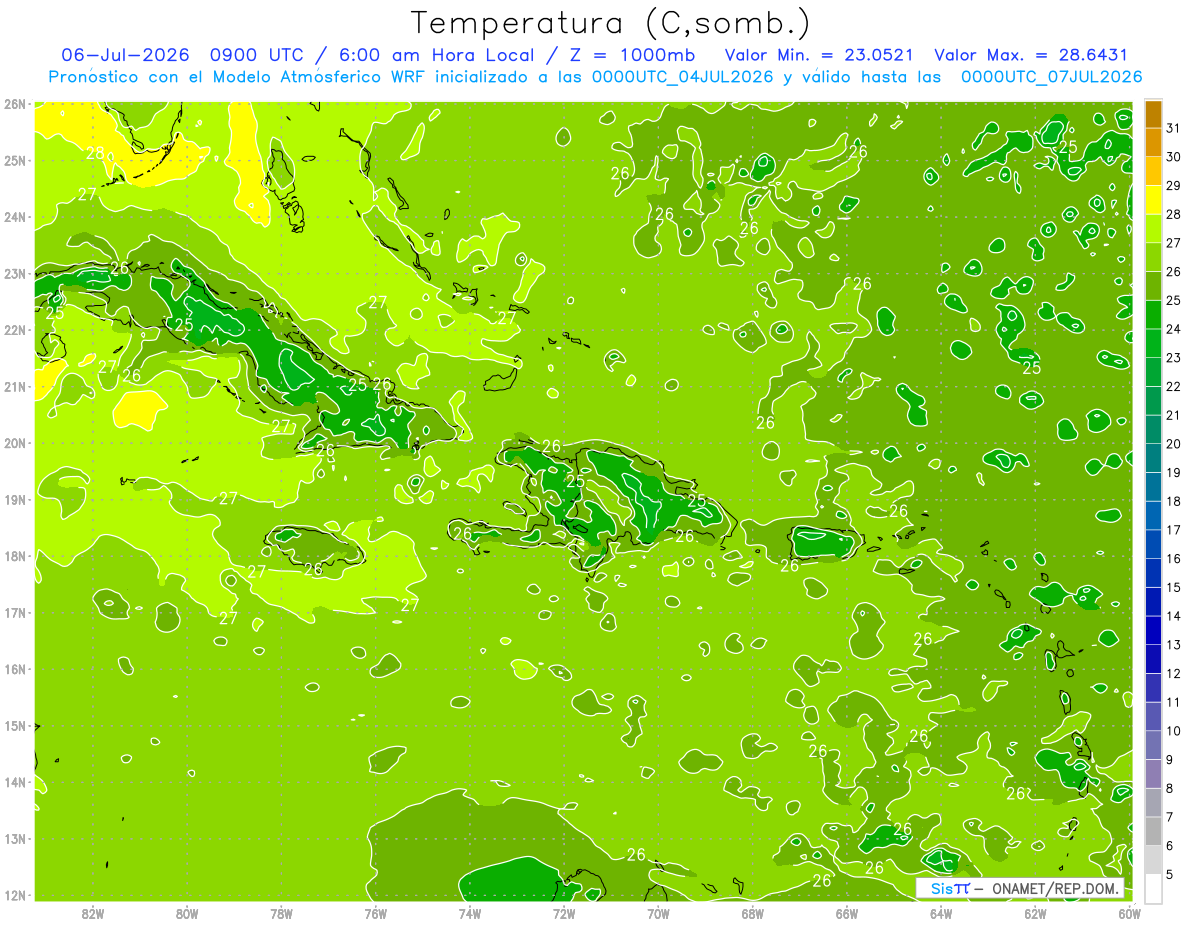Click the 20 value on the color scale
The image size is (1200, 927).
click(1174, 444)
